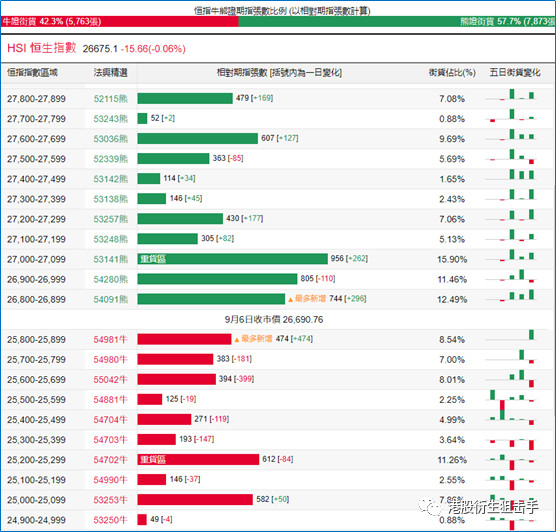Click the HSI 恒生指數 title
556x532 pixels.
coord(41,48)
